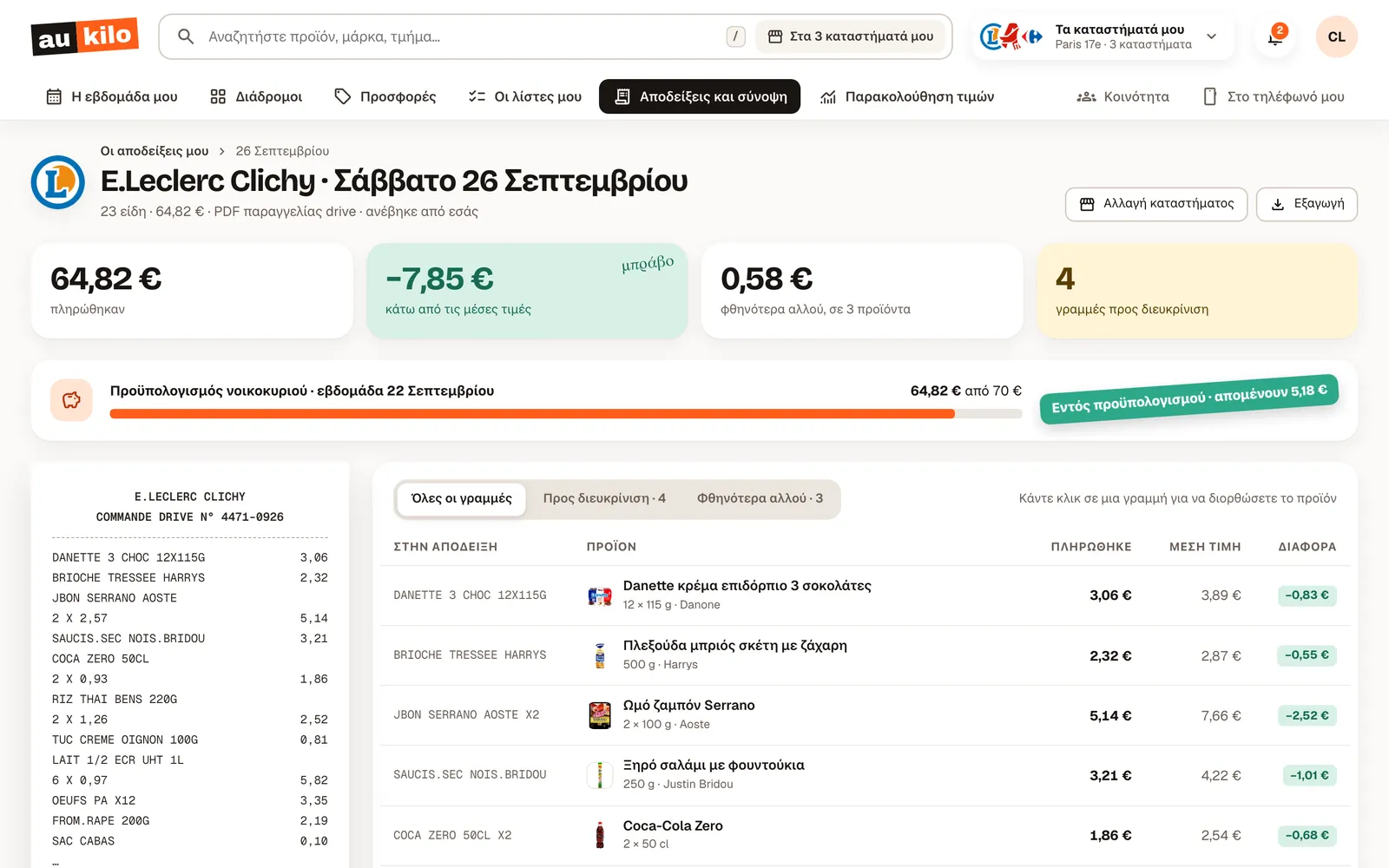Image resolution: width=1389 pixels, height=868 pixels.
Task: Open Η εβδομάδα μου tab
Action: 112,96
